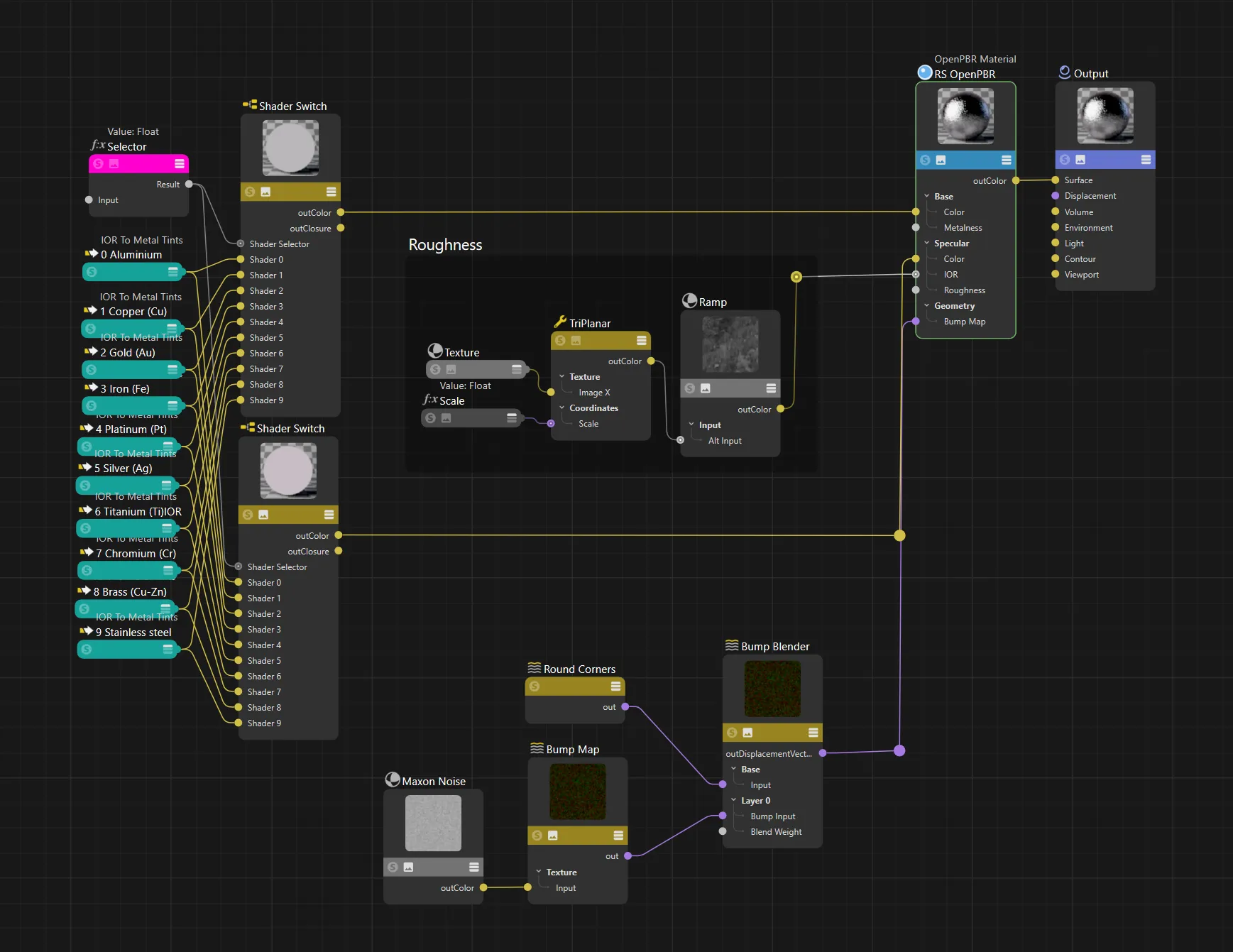1233x952 pixels.
Task: Open the RS OpenPBR node hamburger menu
Action: tap(1006, 160)
